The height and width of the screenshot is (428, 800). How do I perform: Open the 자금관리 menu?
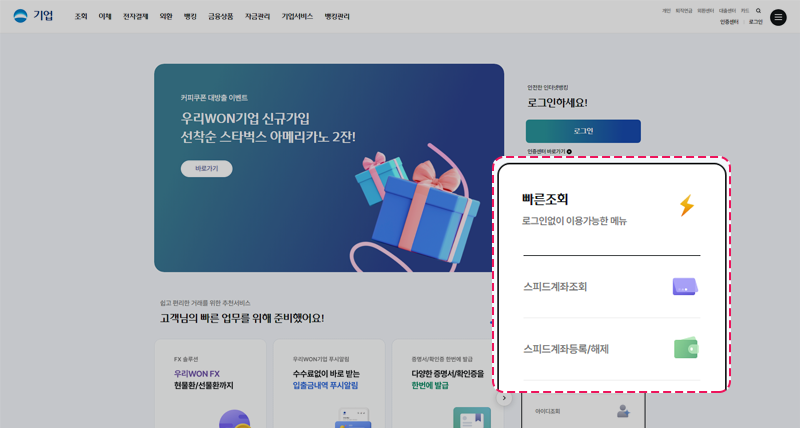257,16
